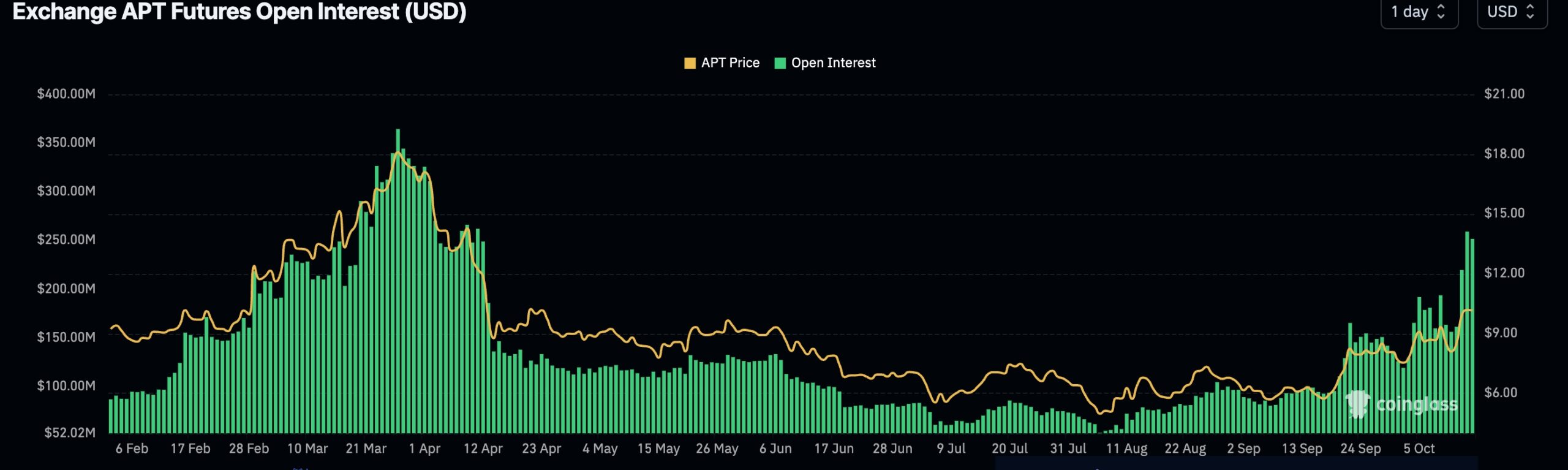Screen dimensions: 1568x470
Task: Click the $18.00 right axis label
Action: point(1504,153)
